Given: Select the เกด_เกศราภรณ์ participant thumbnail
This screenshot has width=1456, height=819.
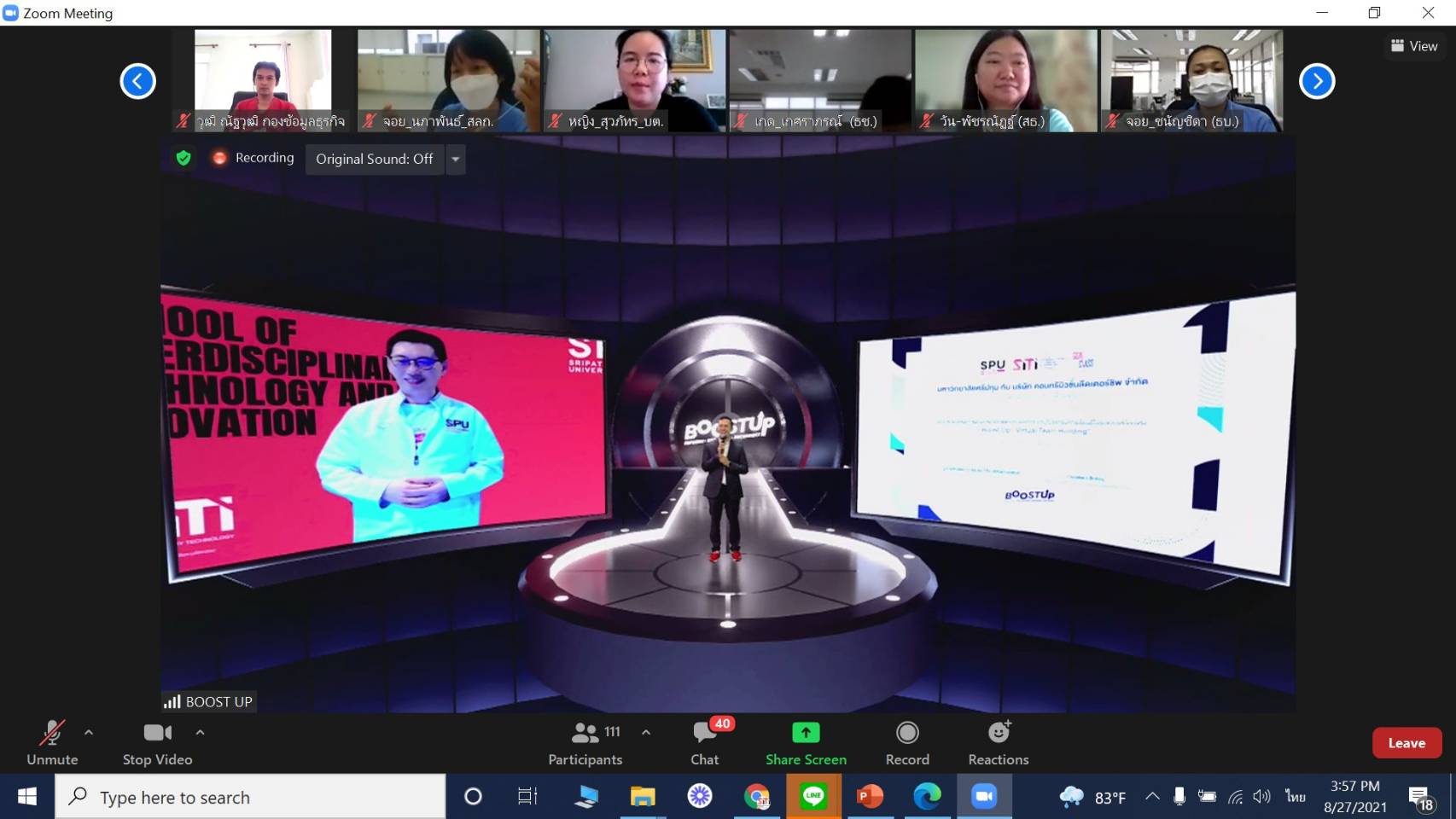Looking at the screenshot, I should (820, 80).
